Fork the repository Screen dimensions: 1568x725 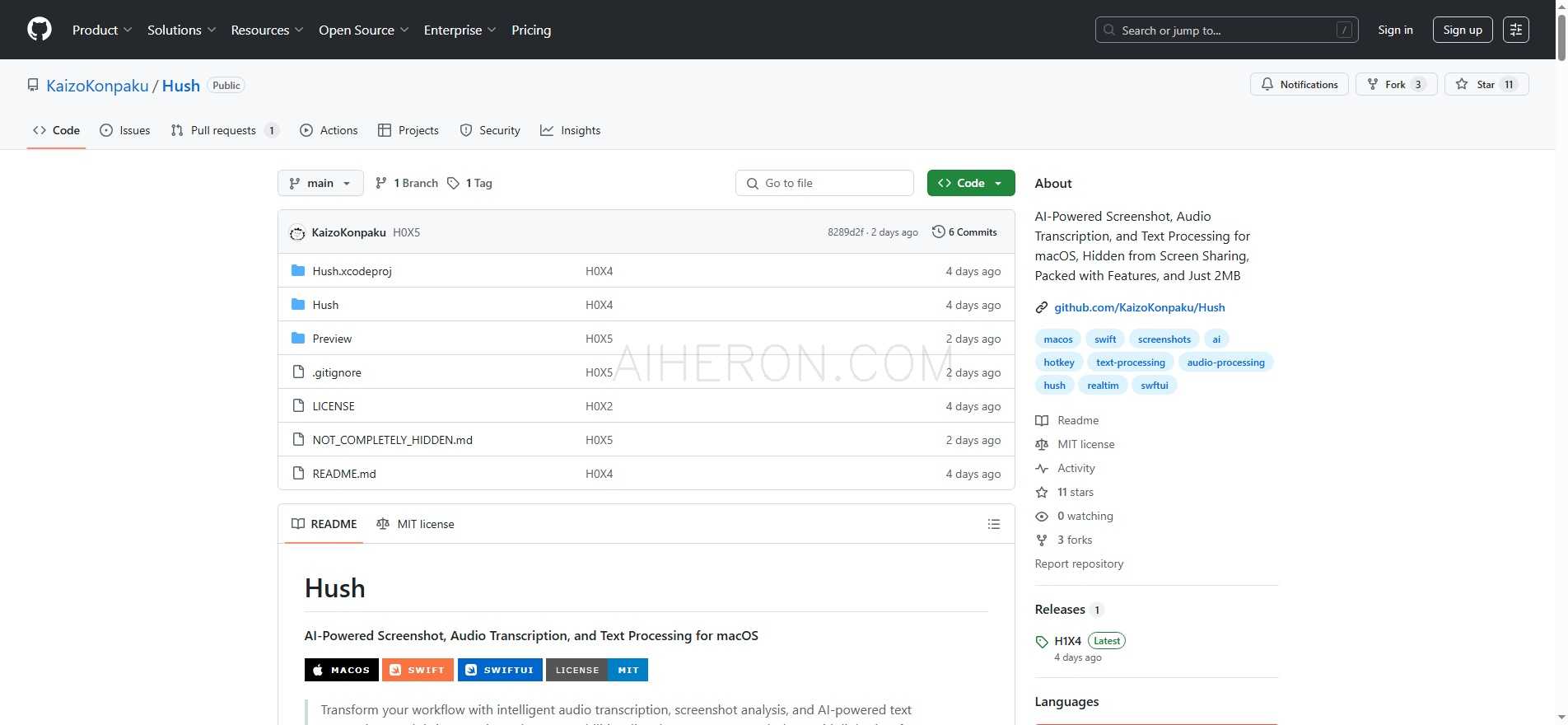coord(1396,84)
